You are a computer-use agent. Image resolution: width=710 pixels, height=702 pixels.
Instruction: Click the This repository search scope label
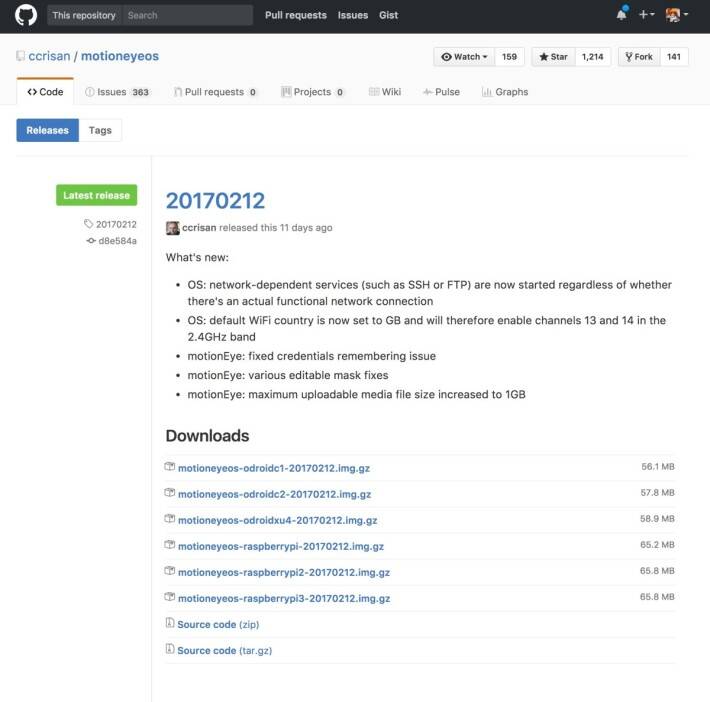pyautogui.click(x=84, y=15)
